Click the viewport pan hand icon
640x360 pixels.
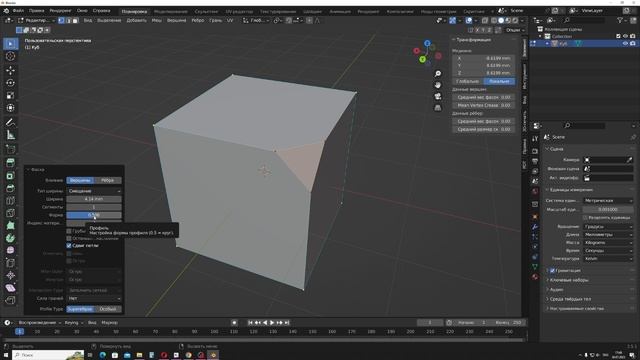(x=438, y=85)
